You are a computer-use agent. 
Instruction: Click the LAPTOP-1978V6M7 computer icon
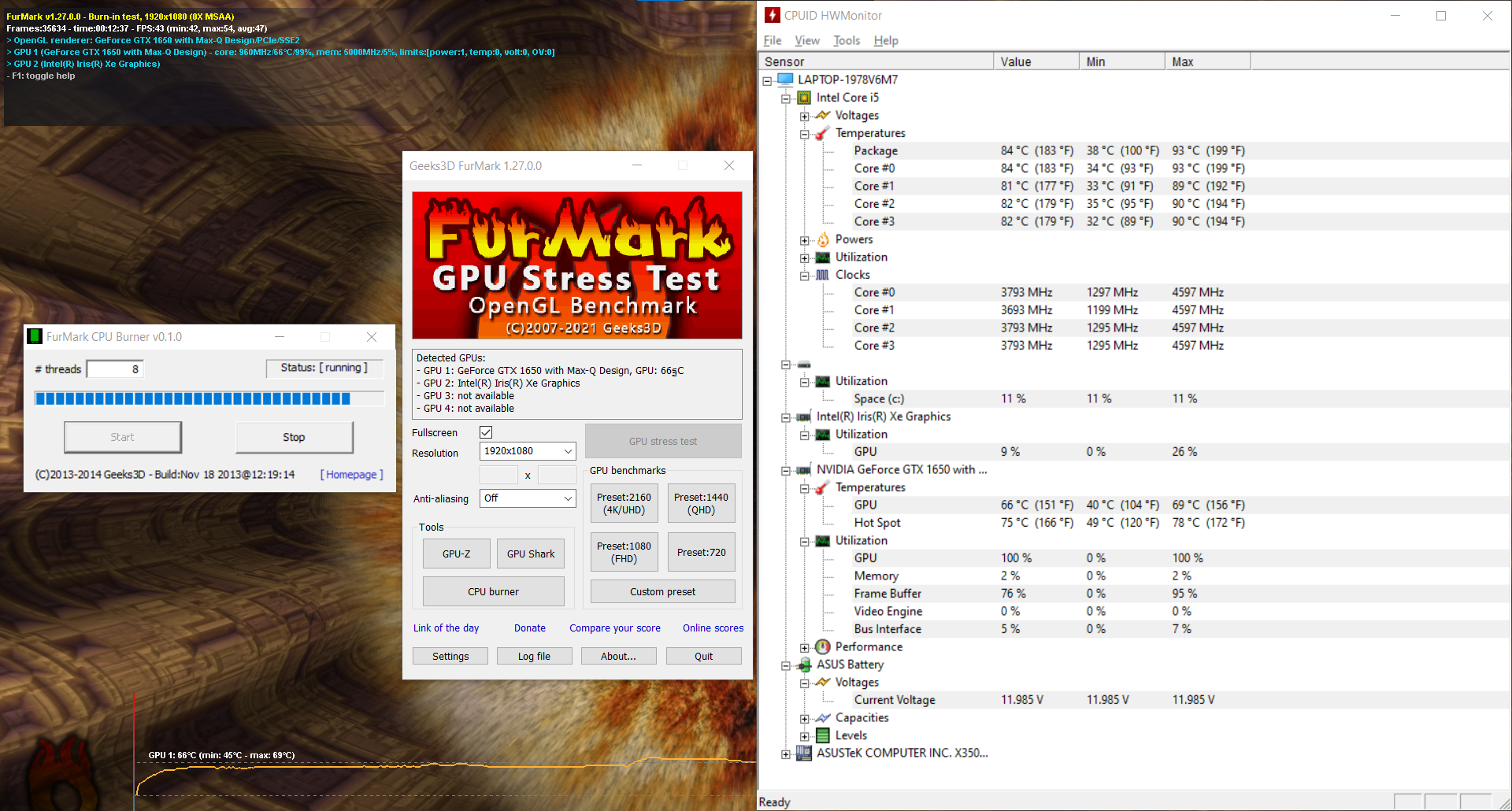coord(785,80)
